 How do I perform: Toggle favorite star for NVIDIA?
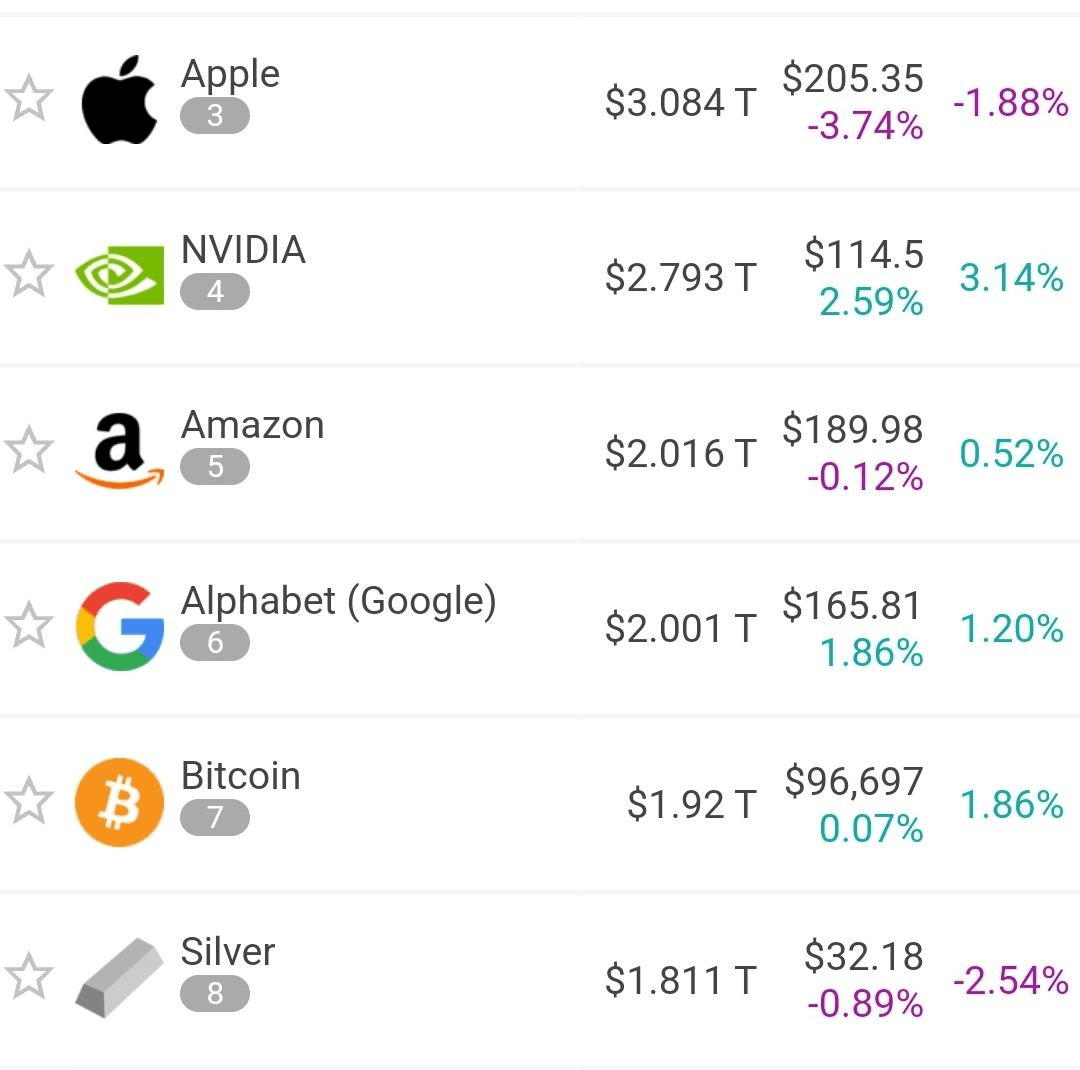coord(29,274)
